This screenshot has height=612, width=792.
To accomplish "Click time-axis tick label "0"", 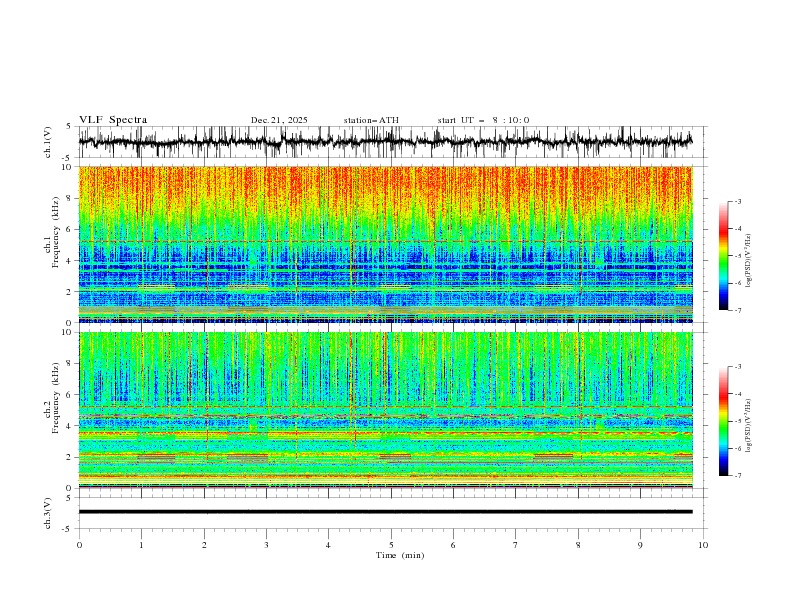I will [x=79, y=545].
